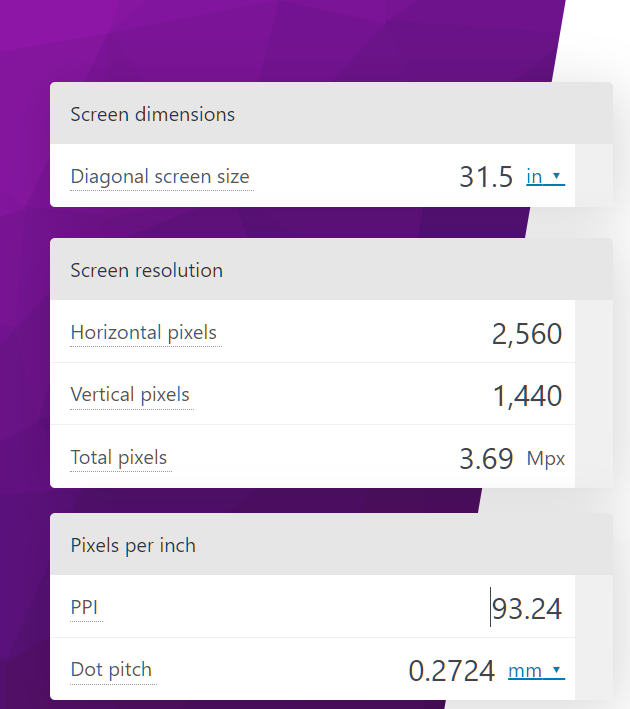The width and height of the screenshot is (630, 709).
Task: Click the Total pixels label
Action: [x=119, y=458]
